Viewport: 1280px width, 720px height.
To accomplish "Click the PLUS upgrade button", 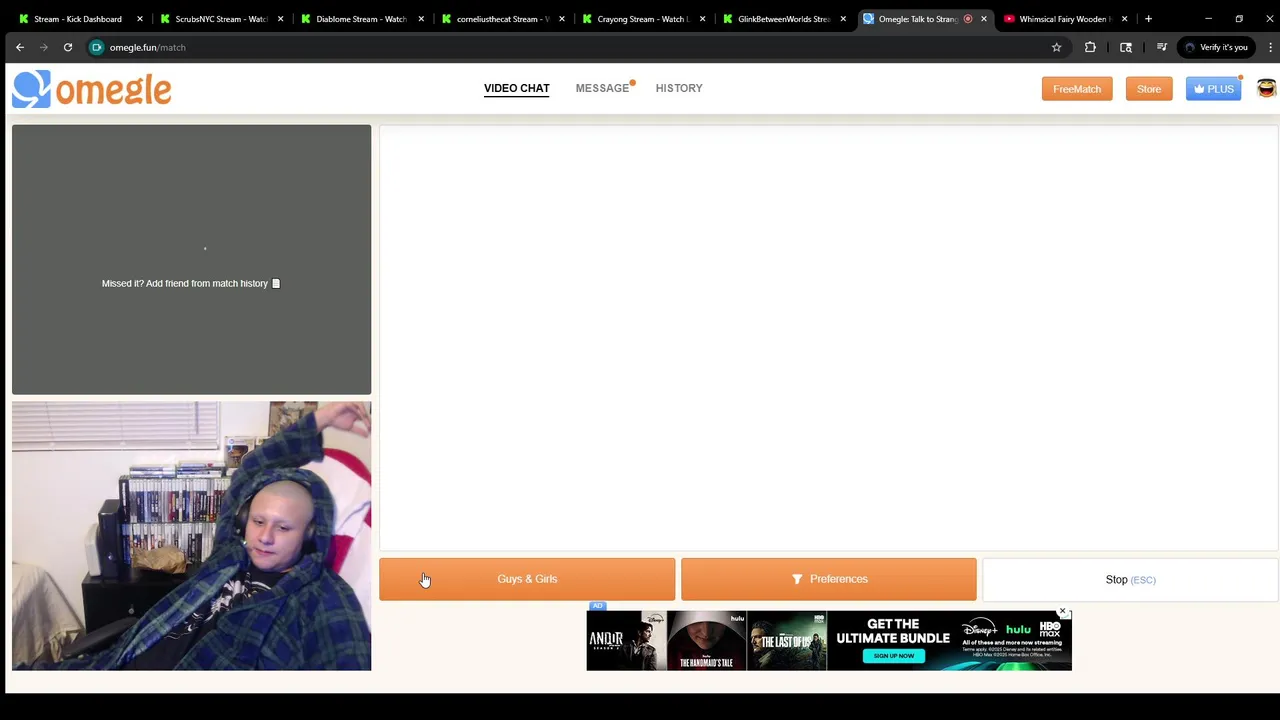I will pyautogui.click(x=1213, y=89).
